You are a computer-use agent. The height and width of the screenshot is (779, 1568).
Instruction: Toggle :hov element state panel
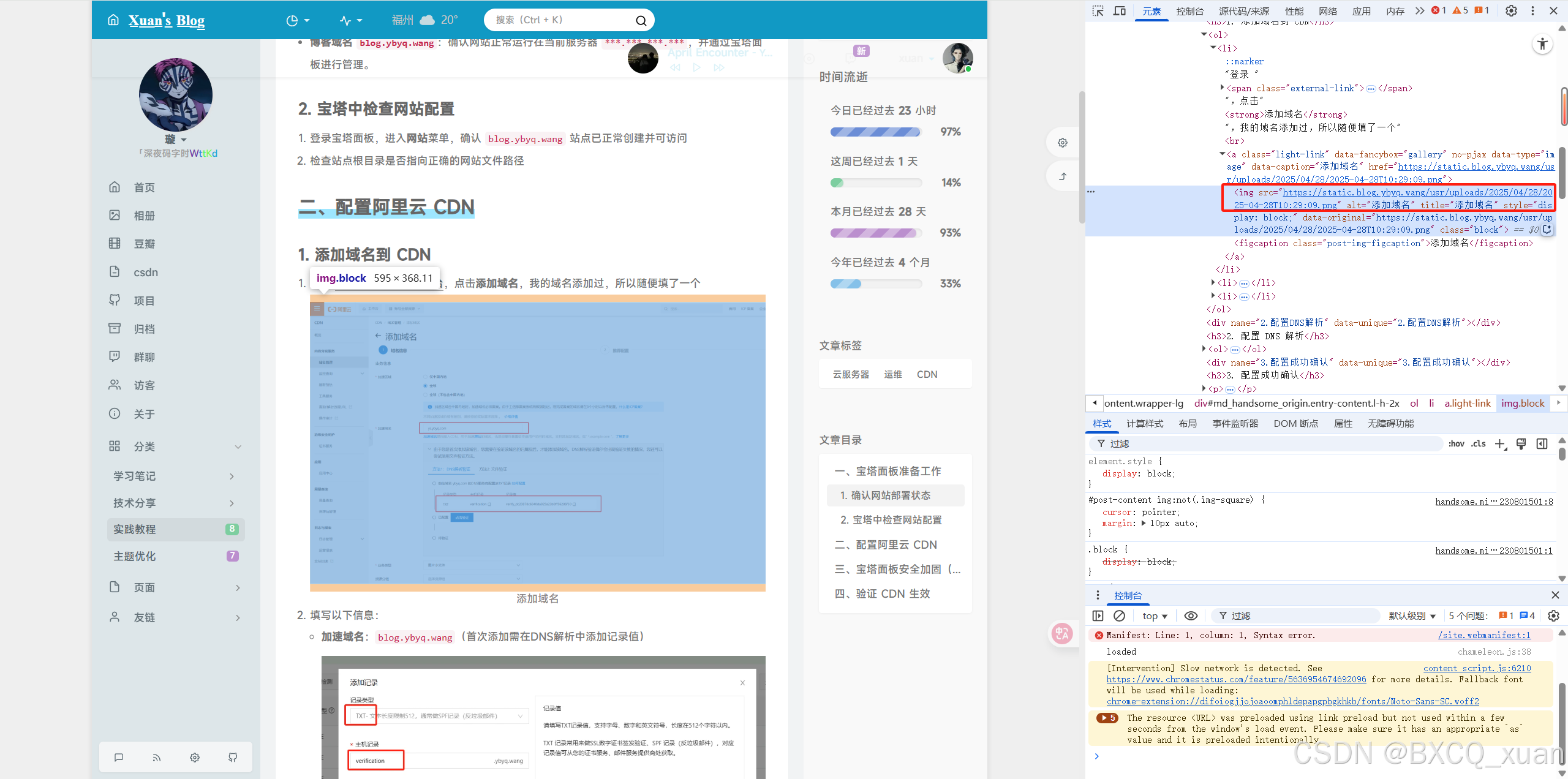coord(1457,443)
